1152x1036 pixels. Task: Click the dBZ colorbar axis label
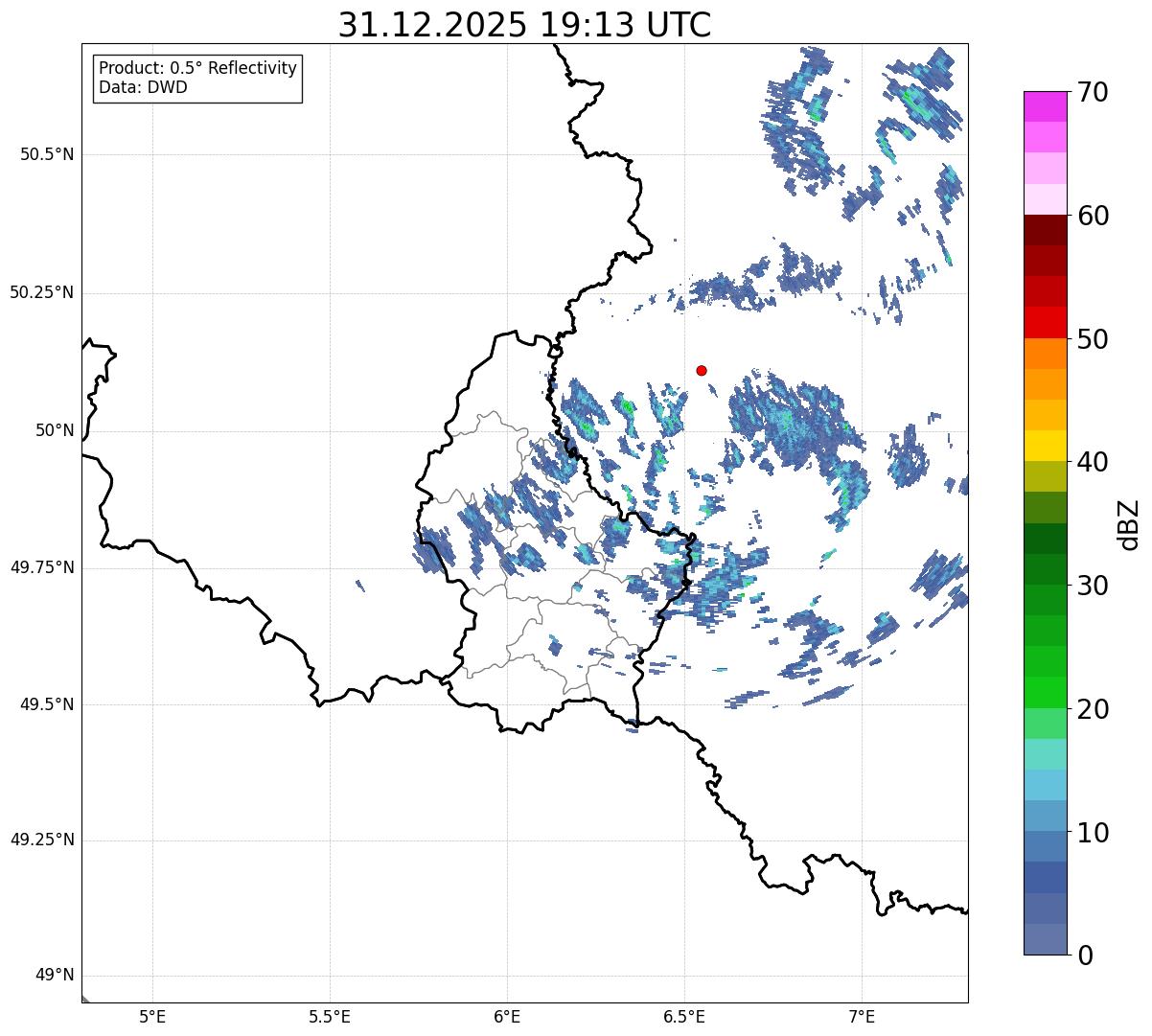[1129, 523]
